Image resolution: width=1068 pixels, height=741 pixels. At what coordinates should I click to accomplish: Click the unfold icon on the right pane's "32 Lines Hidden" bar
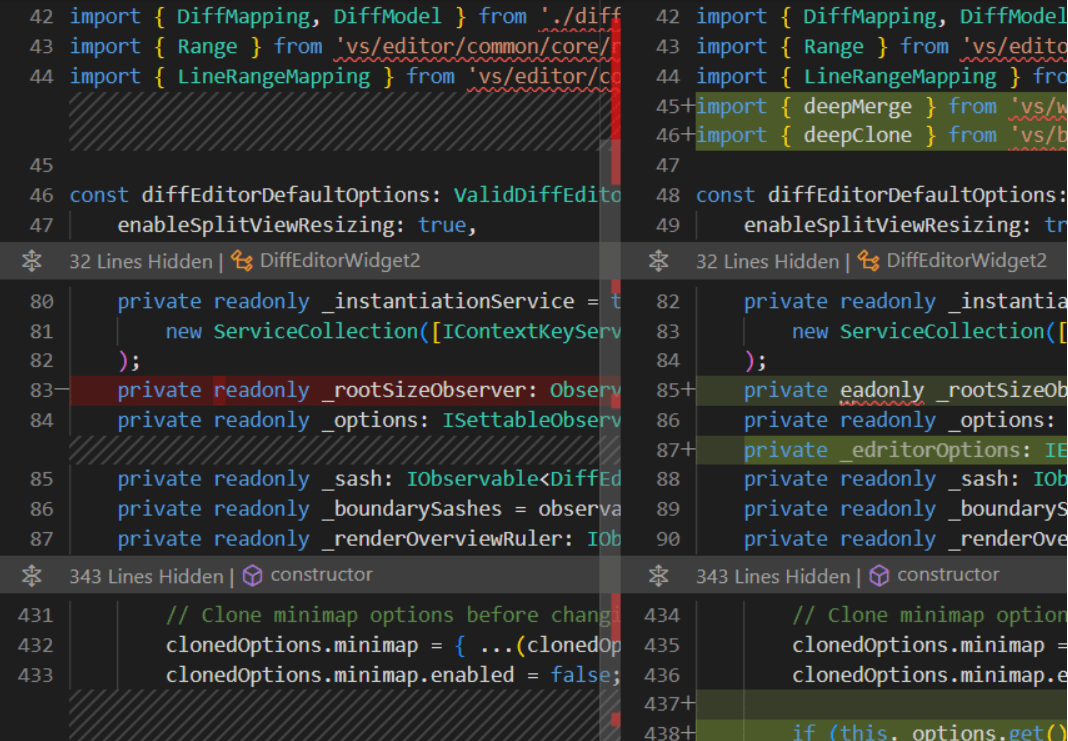pyautogui.click(x=658, y=261)
